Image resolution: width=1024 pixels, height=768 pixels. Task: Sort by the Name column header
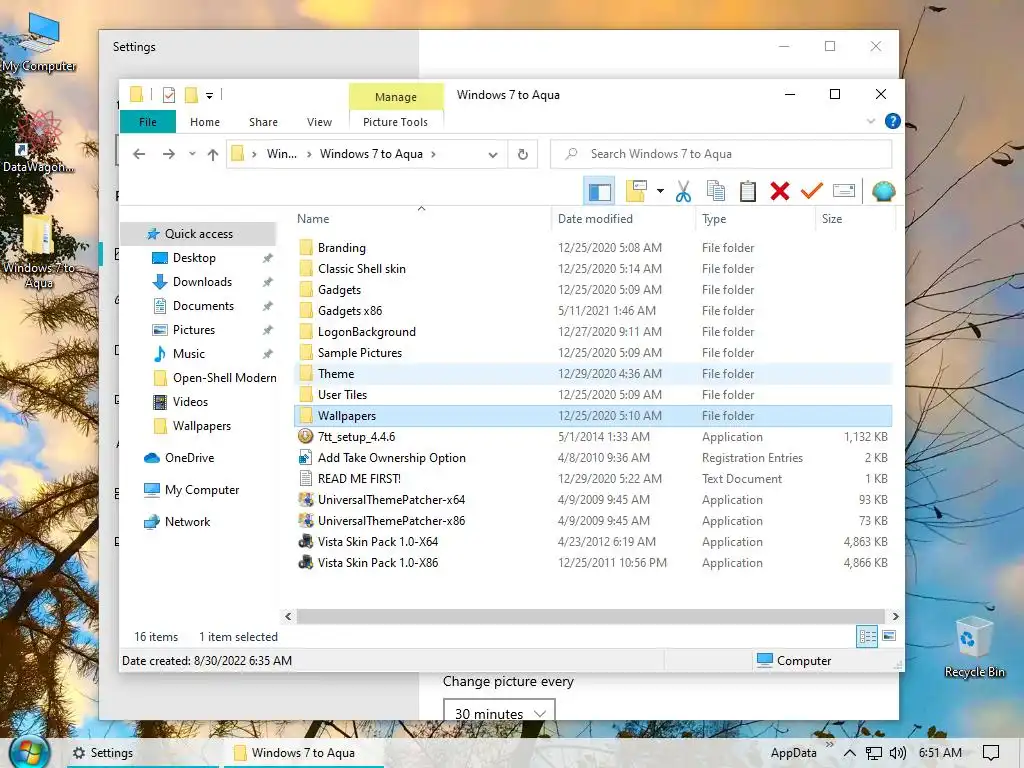[421, 219]
